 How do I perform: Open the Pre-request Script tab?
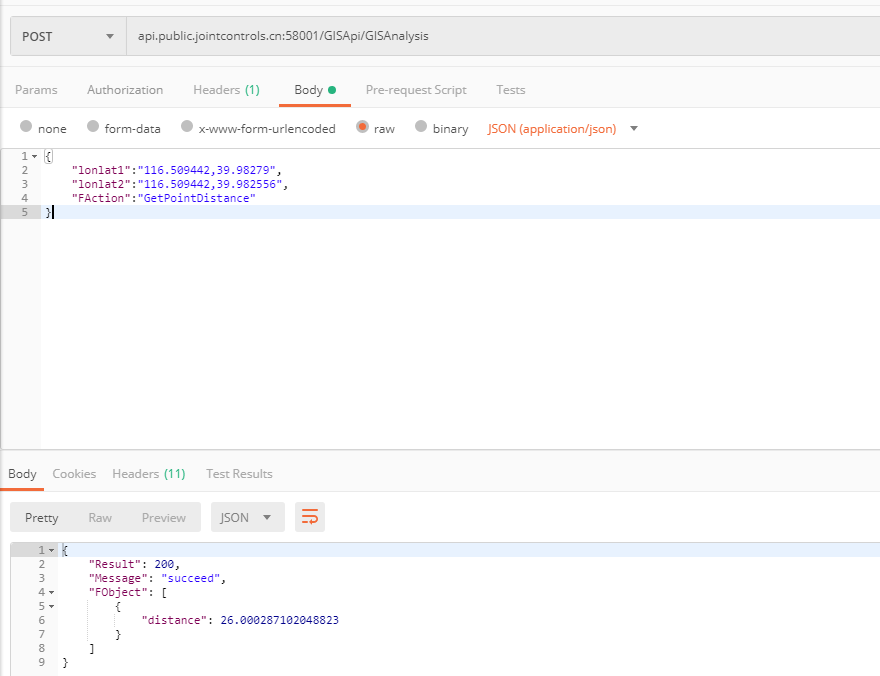(416, 90)
